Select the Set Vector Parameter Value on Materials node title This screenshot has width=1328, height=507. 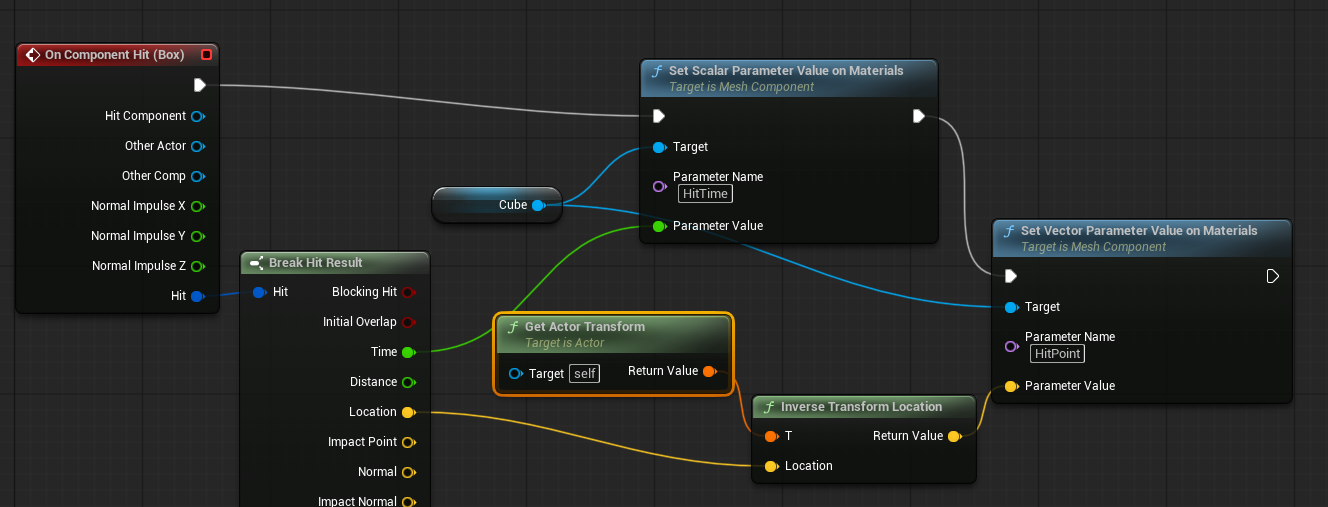tap(1139, 231)
